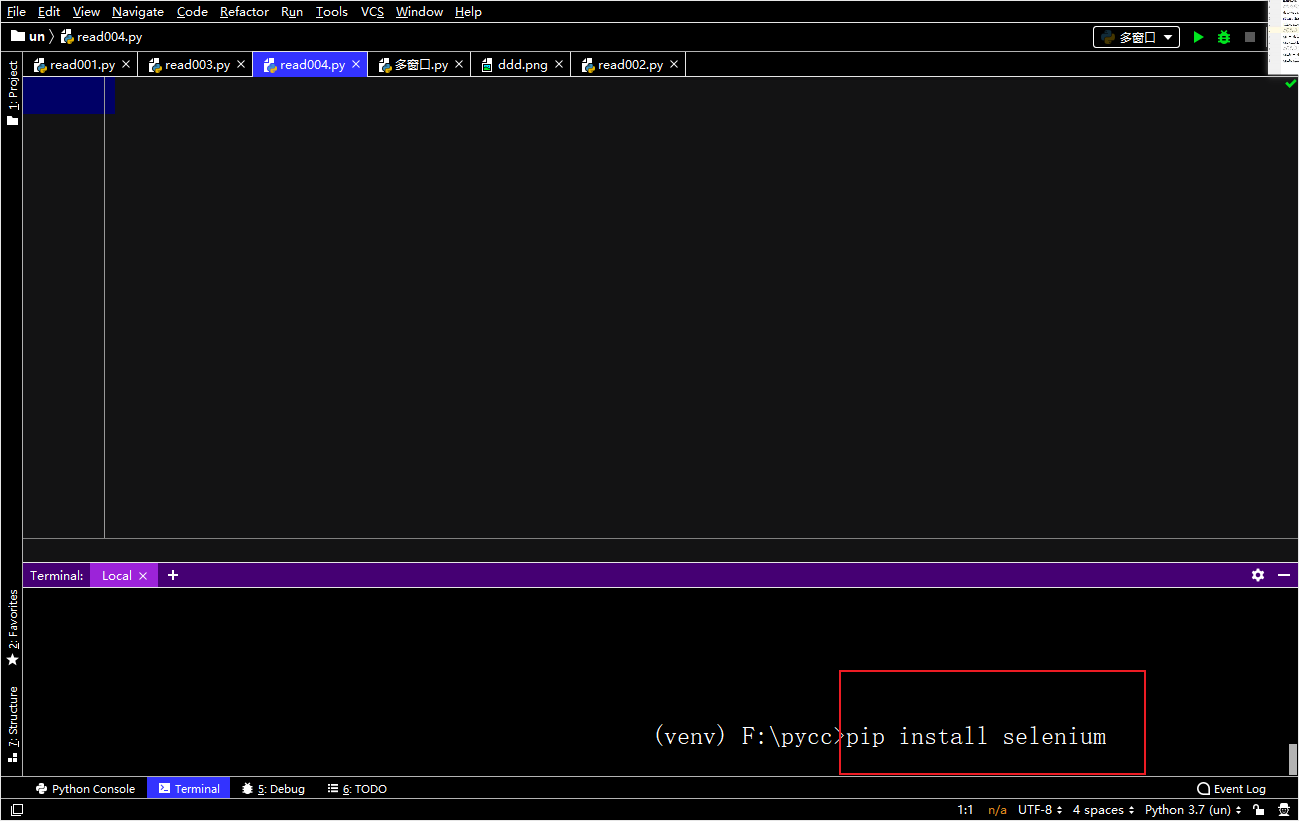Switch to the ddd.png tab
The height and width of the screenshot is (821, 1299).
tap(521, 64)
